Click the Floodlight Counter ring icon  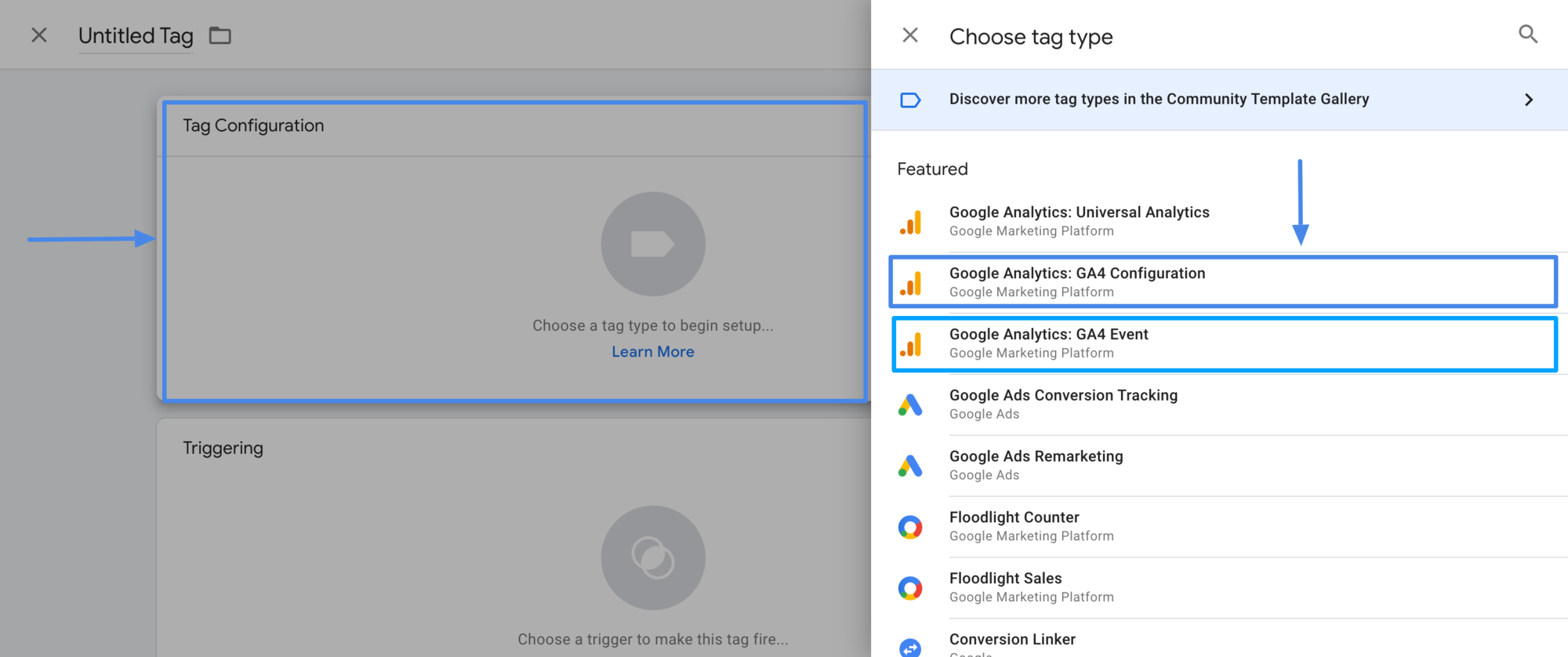point(910,527)
